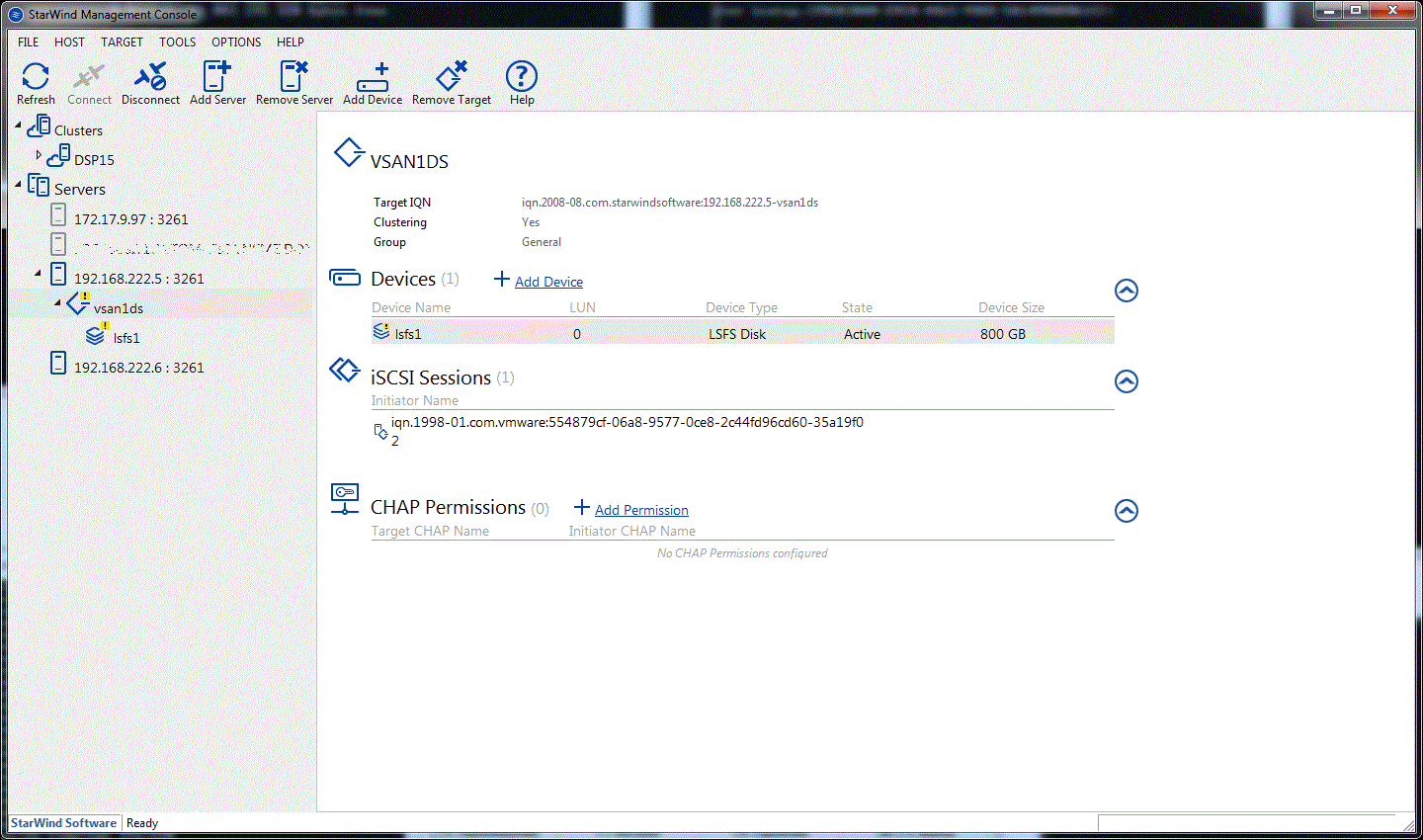Collapse the Devices section
This screenshot has width=1423, height=840.
[1127, 291]
